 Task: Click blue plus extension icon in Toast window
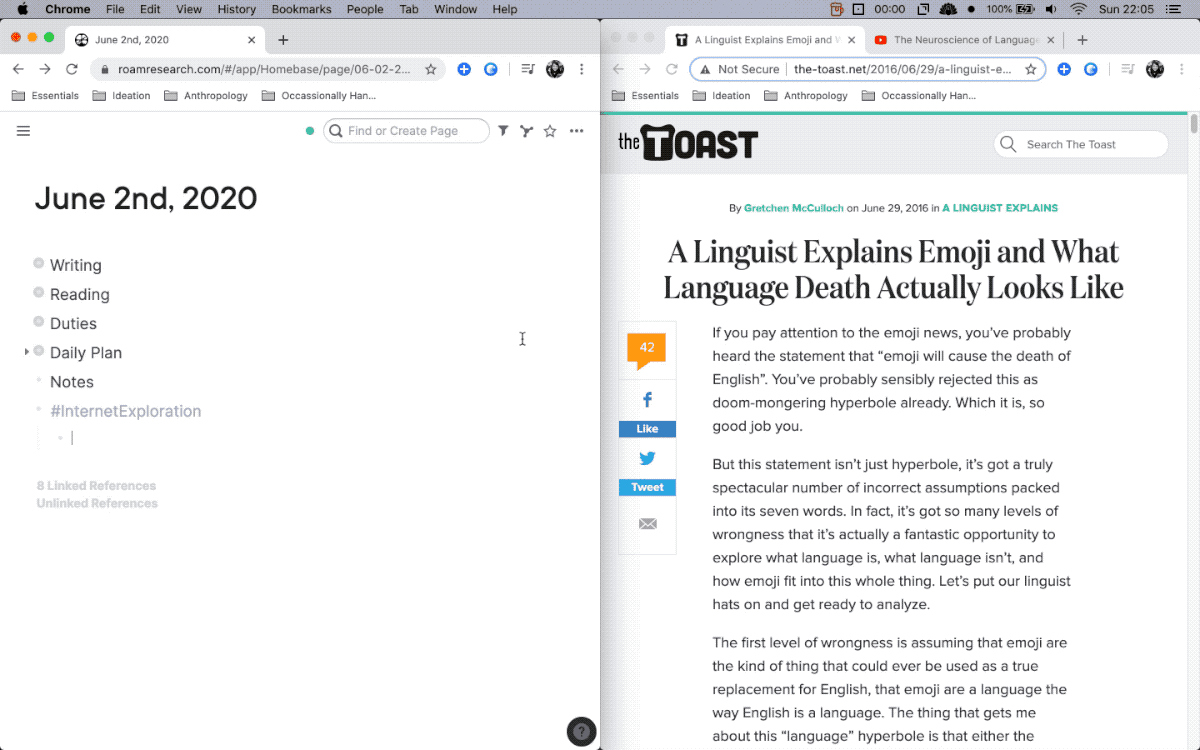coord(1064,69)
